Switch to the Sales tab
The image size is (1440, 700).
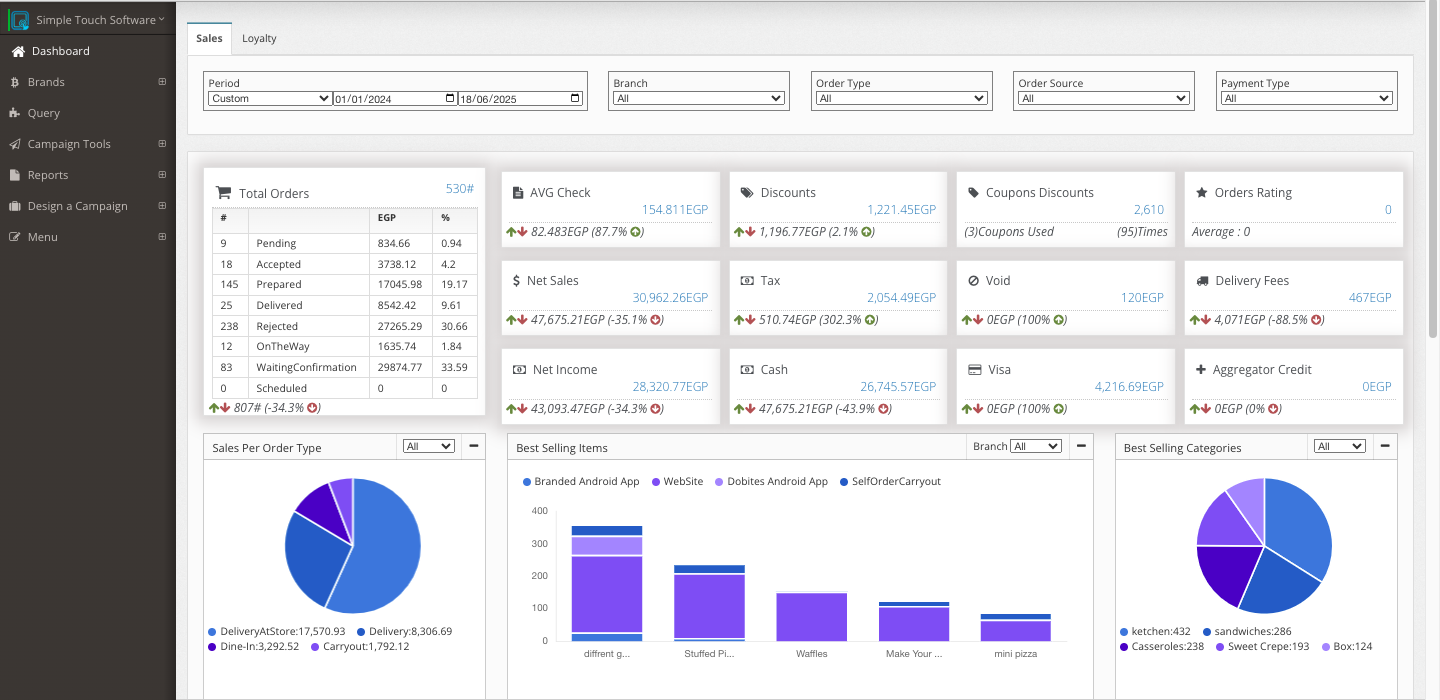pyautogui.click(x=209, y=38)
